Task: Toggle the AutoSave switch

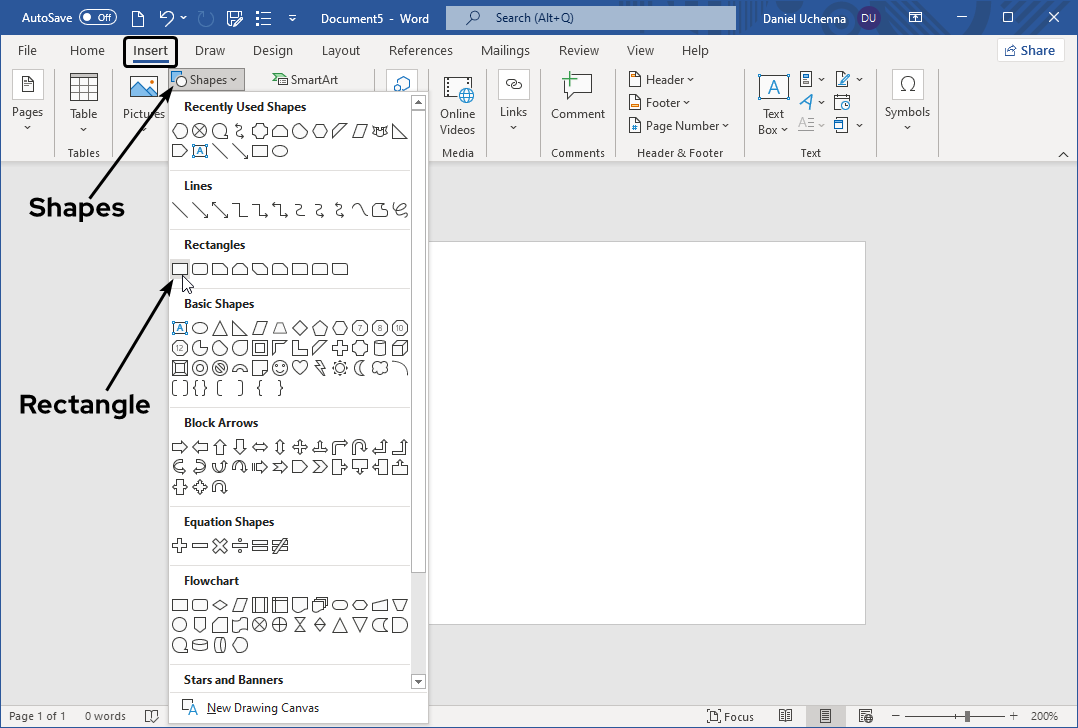Action: pyautogui.click(x=97, y=18)
